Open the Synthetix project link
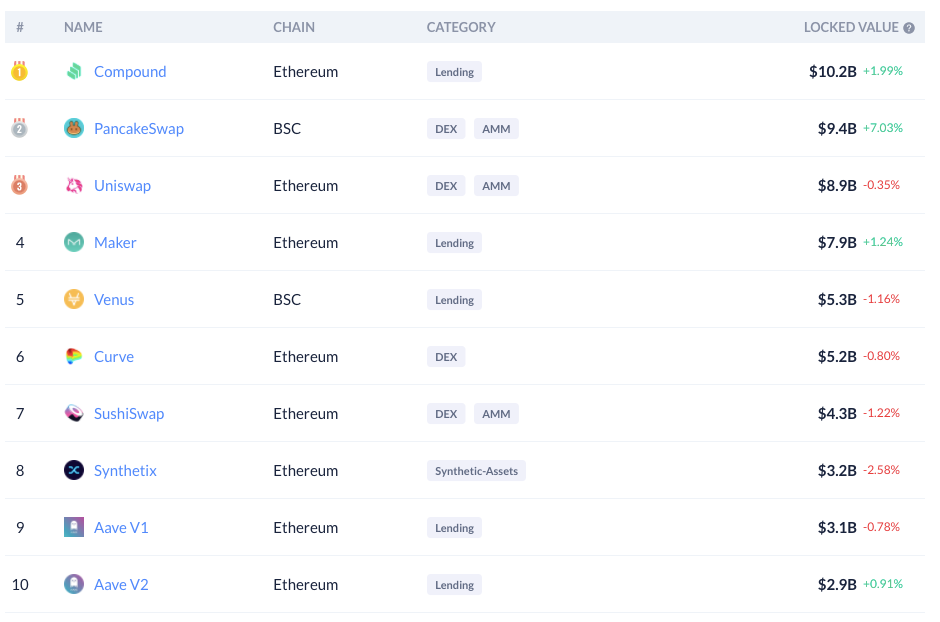940x622 pixels. tap(125, 470)
